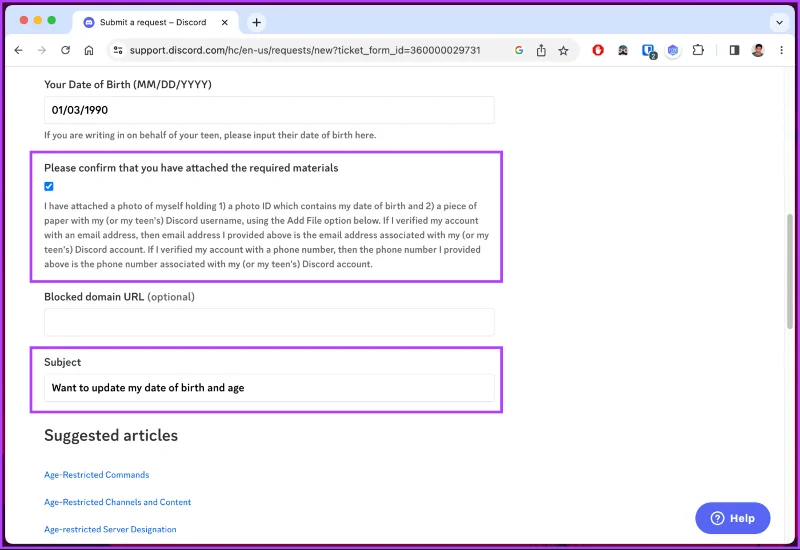
Task: Open the Chrome profile avatar
Action: pyautogui.click(x=758, y=50)
